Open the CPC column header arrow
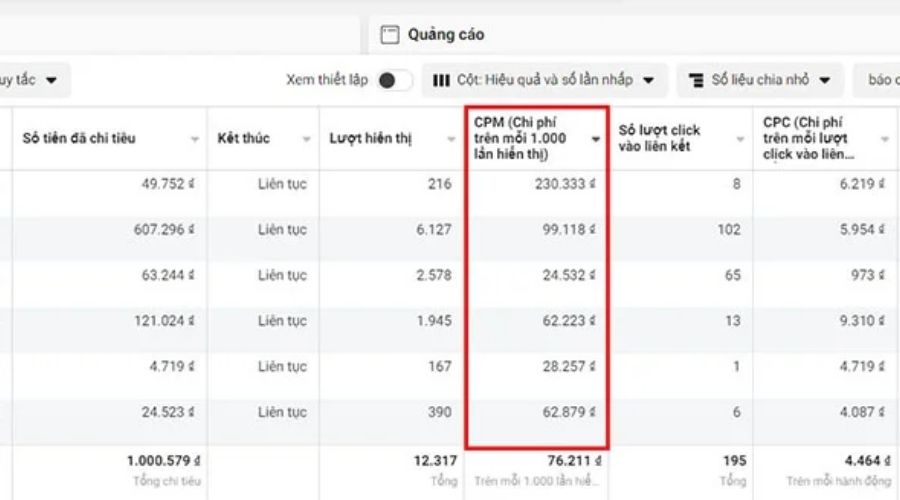The height and width of the screenshot is (500, 900). 885,139
